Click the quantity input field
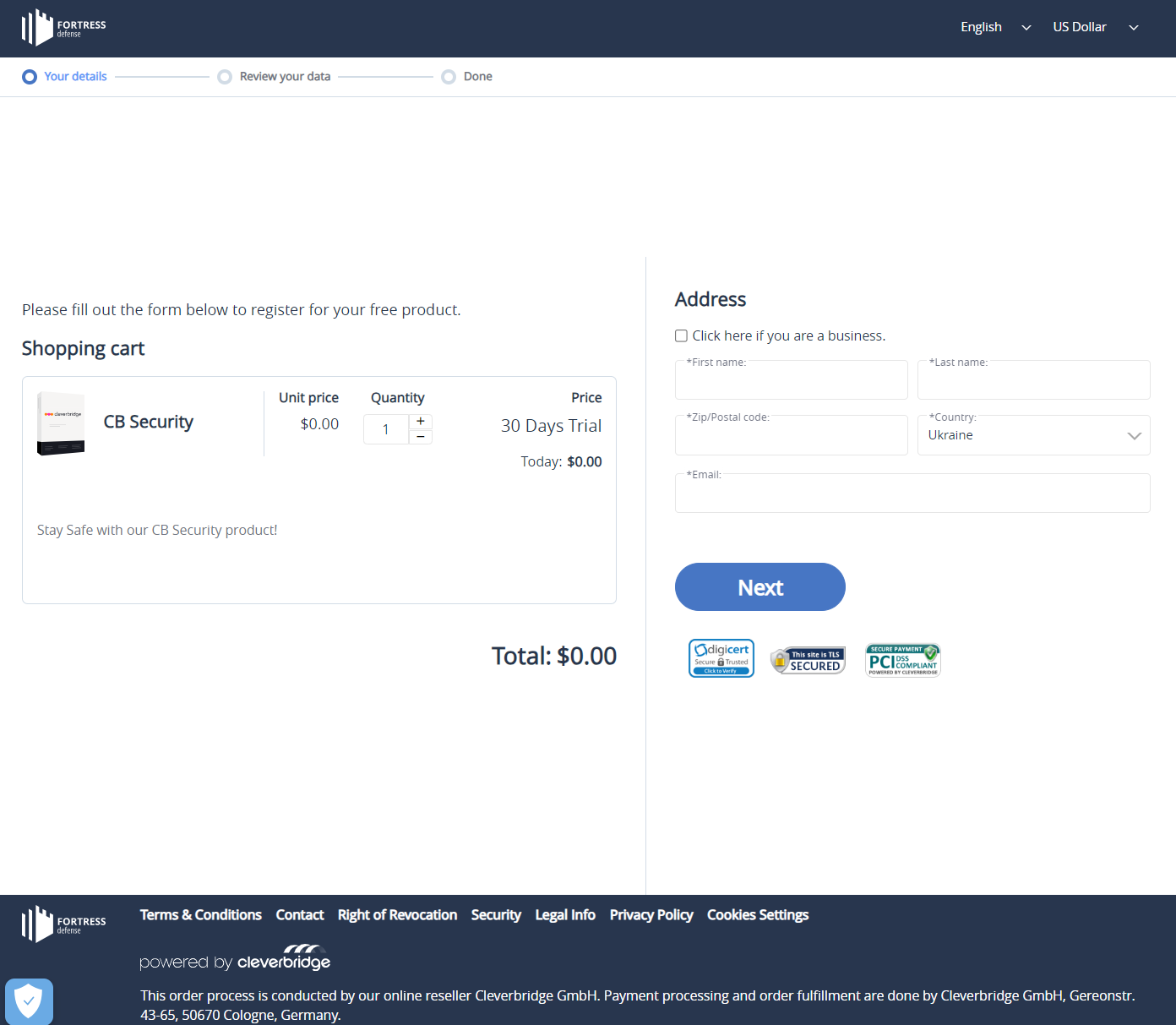This screenshot has height=1025, width=1176. pyautogui.click(x=386, y=429)
